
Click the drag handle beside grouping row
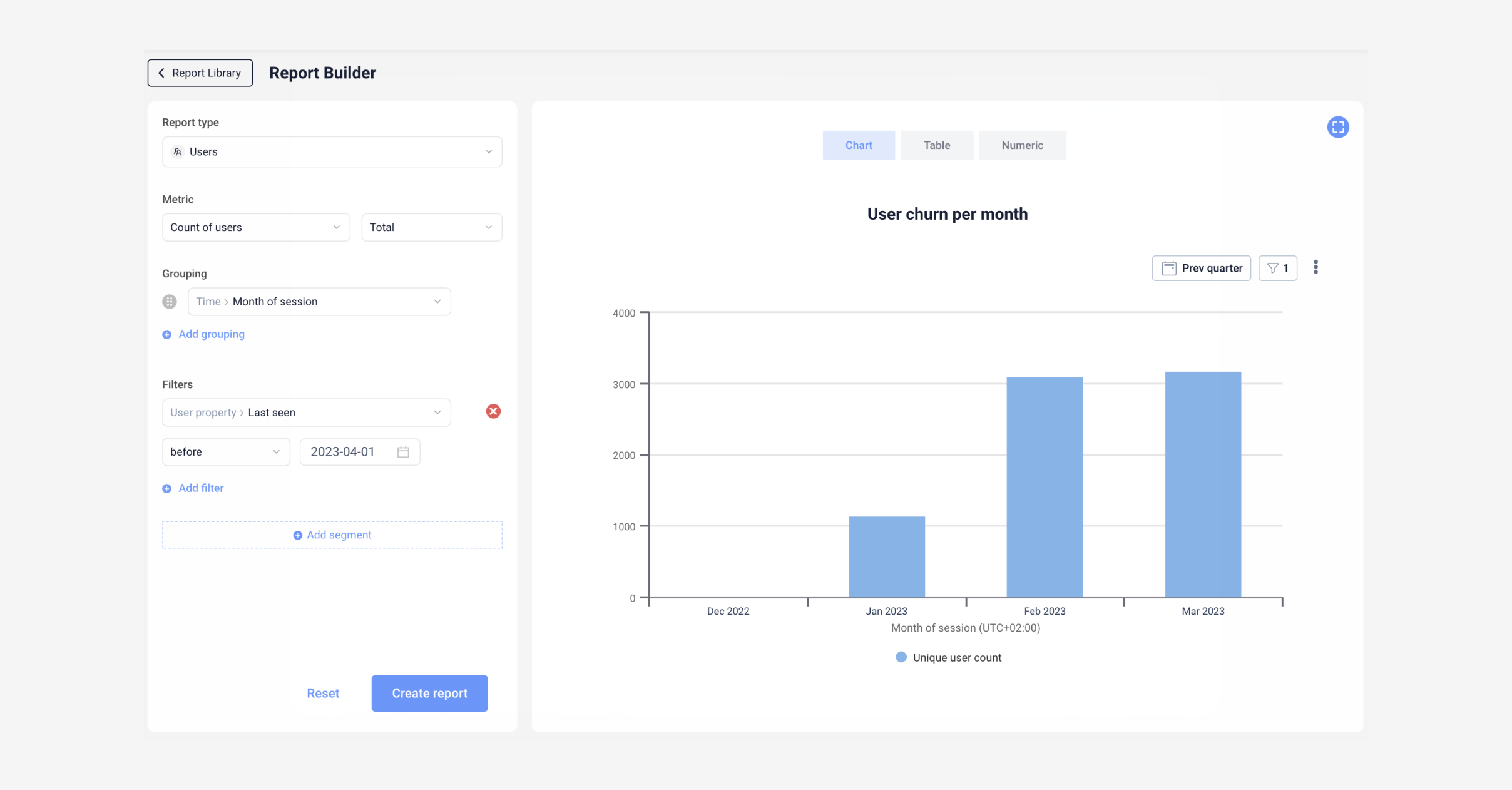(169, 301)
